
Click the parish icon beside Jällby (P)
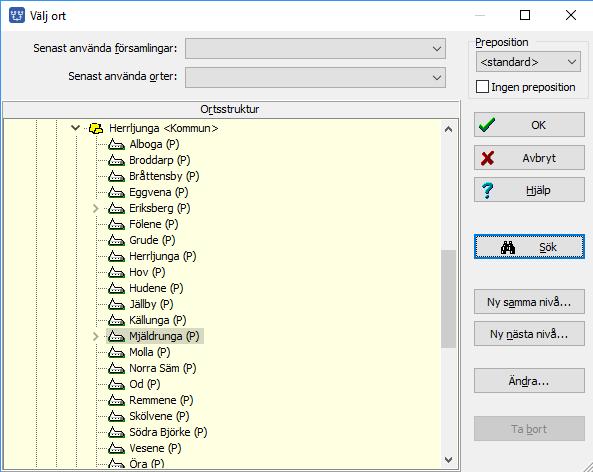pyautogui.click(x=116, y=304)
